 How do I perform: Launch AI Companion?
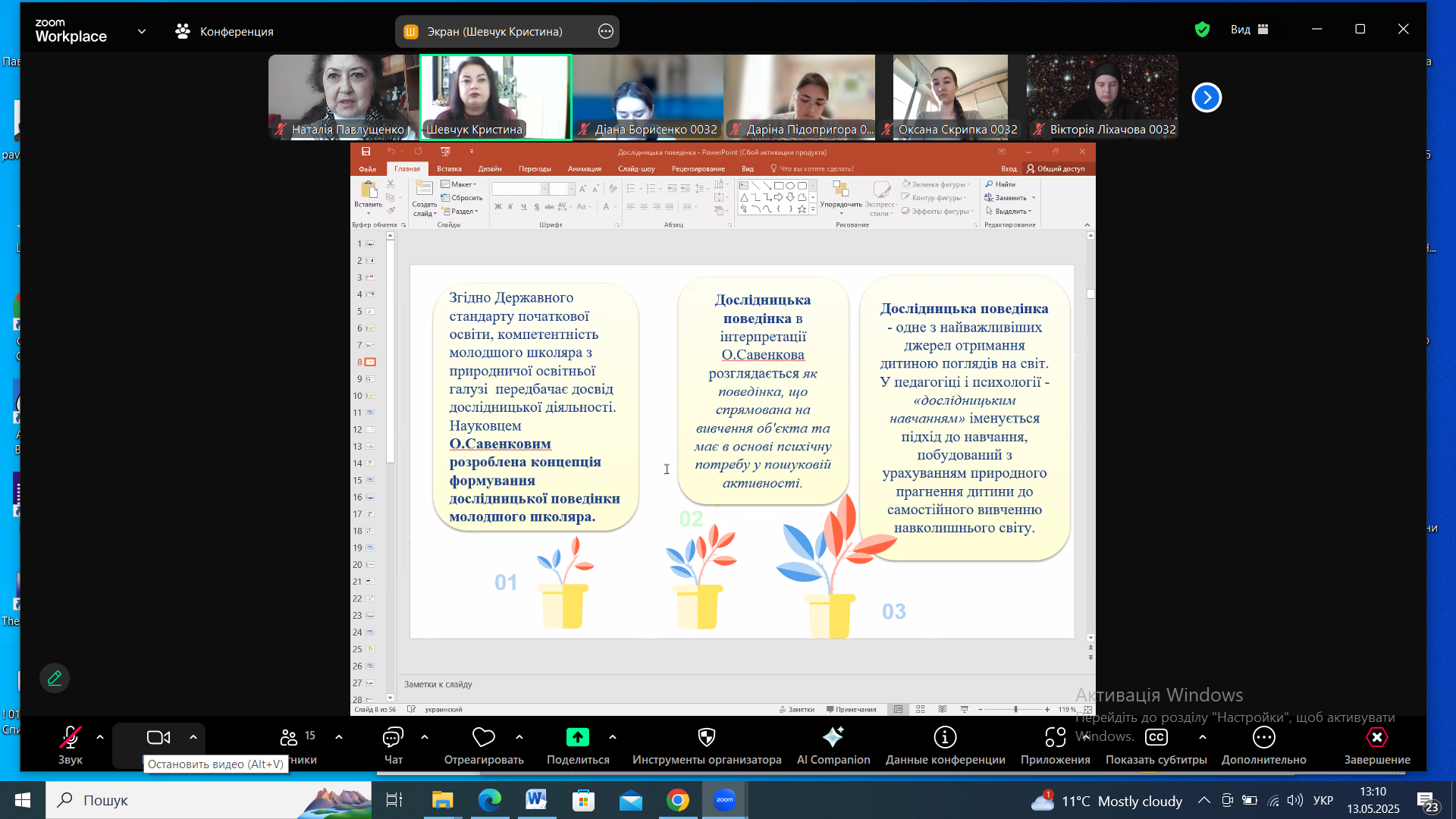pos(833,745)
